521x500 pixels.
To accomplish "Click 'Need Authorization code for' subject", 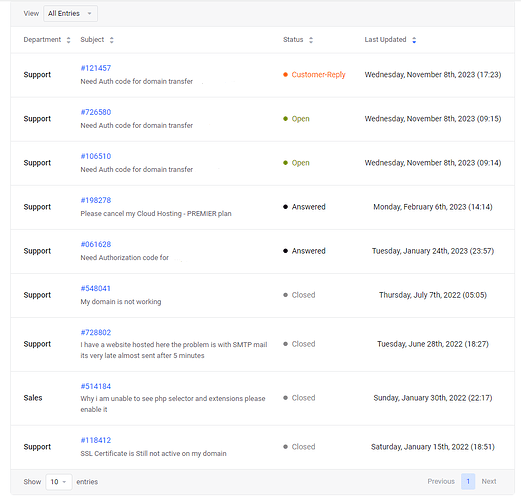I will point(124,258).
